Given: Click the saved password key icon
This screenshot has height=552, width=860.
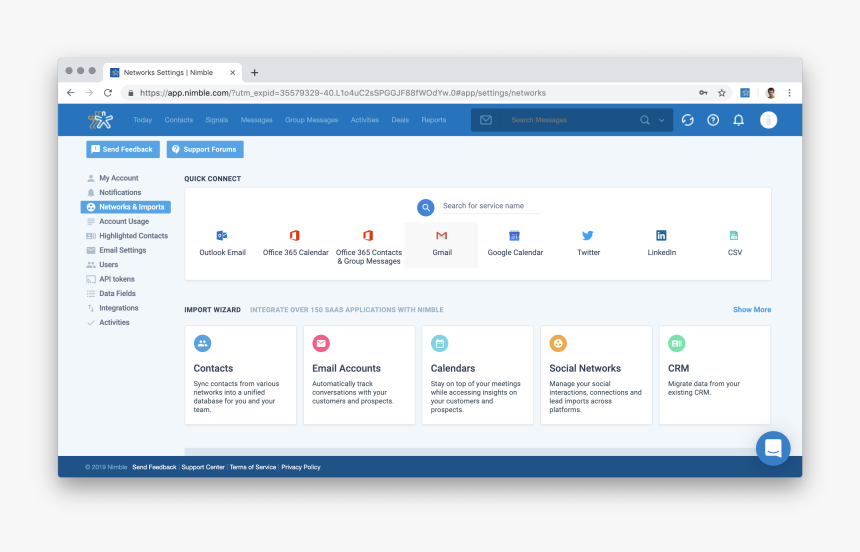Looking at the screenshot, I should [x=703, y=93].
